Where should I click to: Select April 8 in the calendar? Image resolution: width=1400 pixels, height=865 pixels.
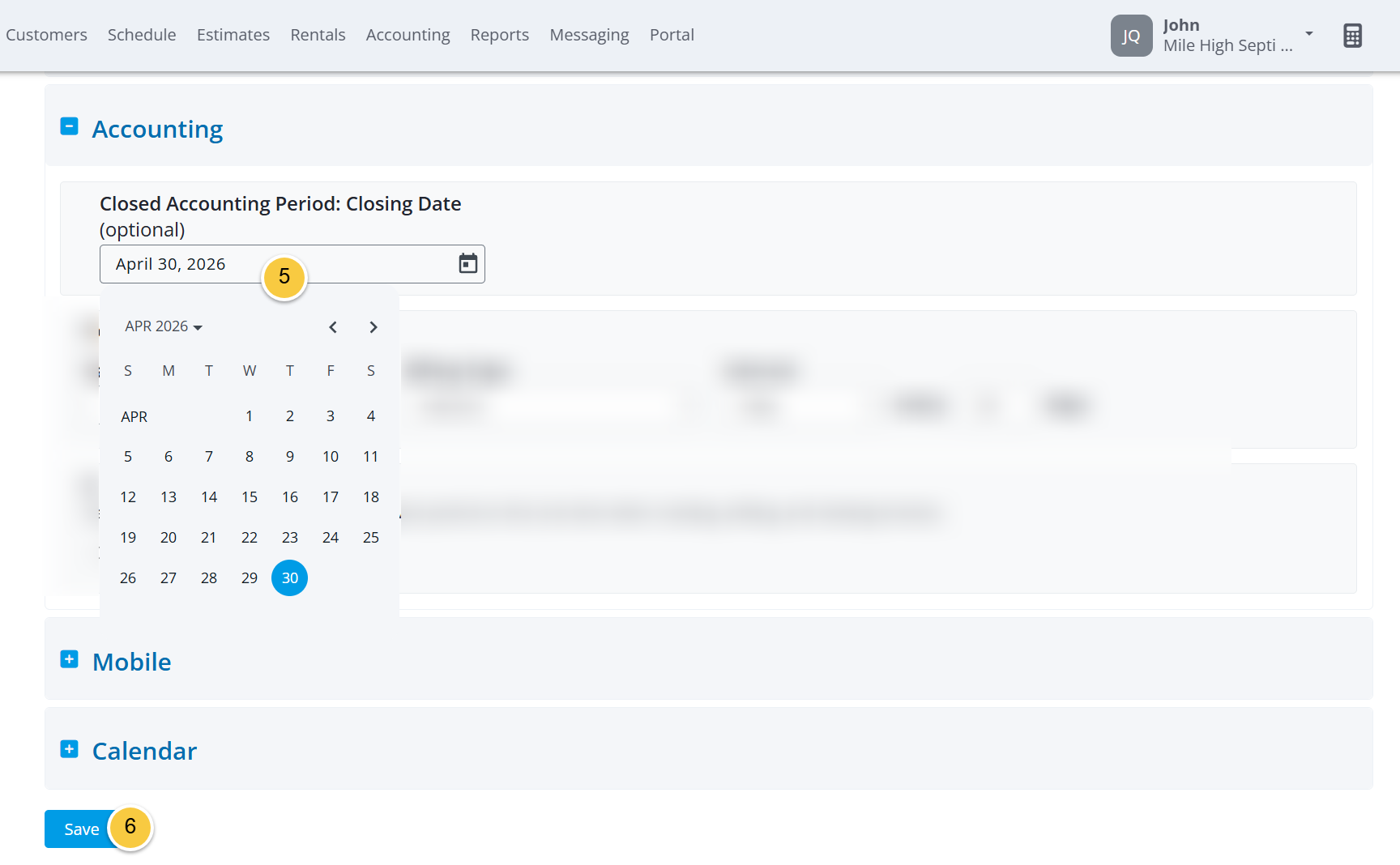point(250,457)
